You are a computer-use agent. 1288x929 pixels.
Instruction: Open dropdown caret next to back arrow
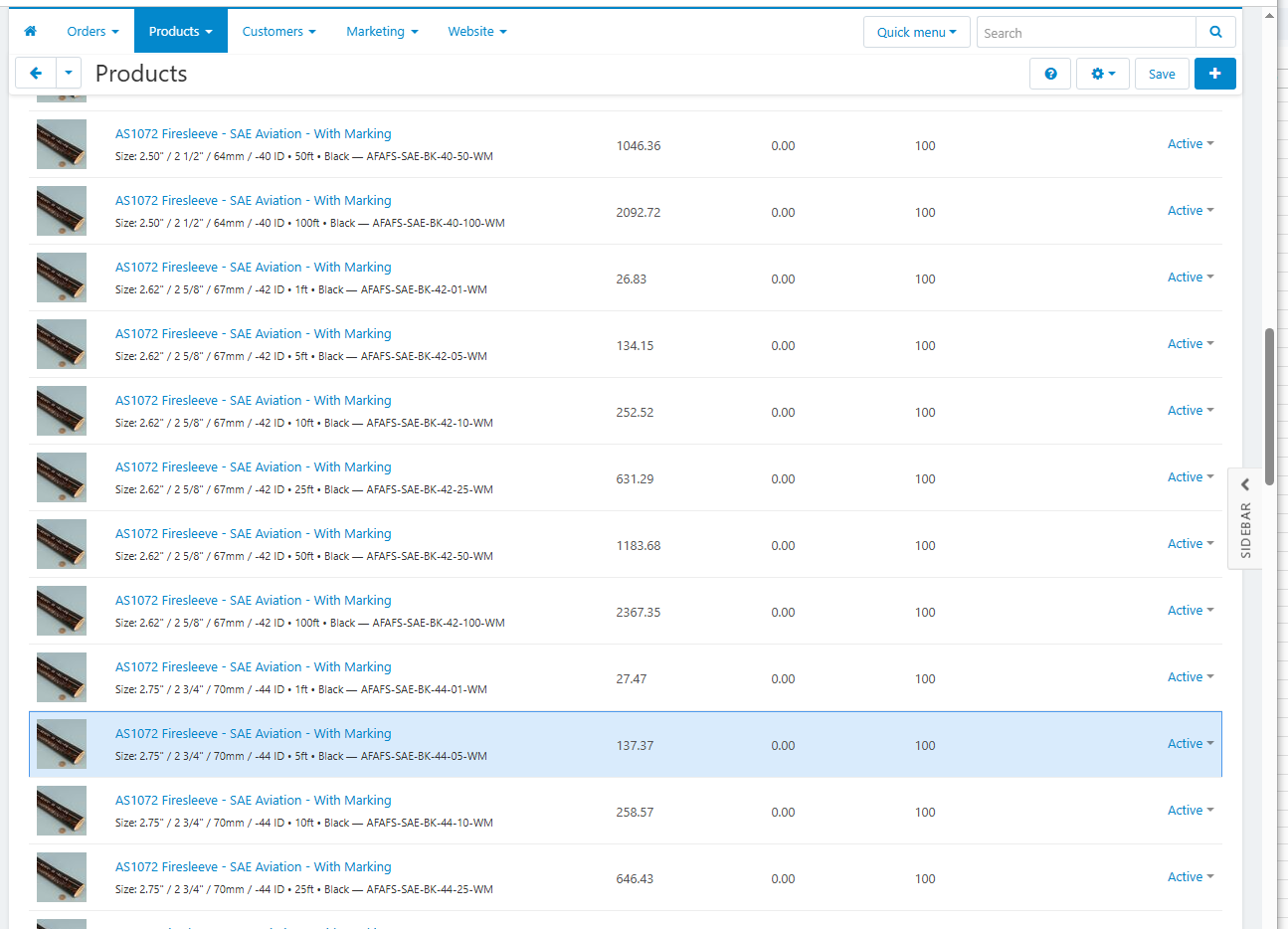click(68, 74)
